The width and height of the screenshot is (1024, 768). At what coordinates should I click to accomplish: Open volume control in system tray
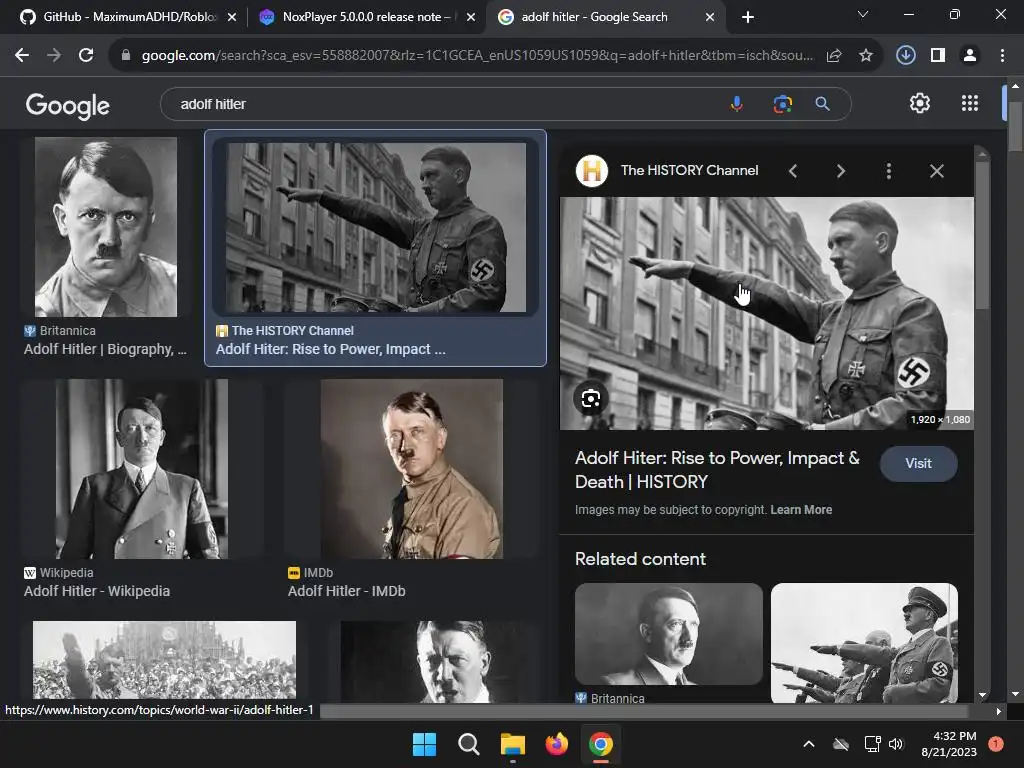pyautogui.click(x=896, y=744)
